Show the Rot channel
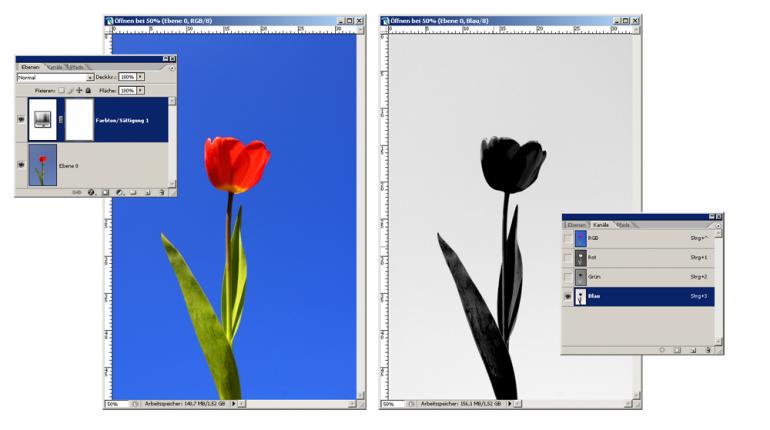Image resolution: width=770 pixels, height=430 pixels. pos(568,258)
